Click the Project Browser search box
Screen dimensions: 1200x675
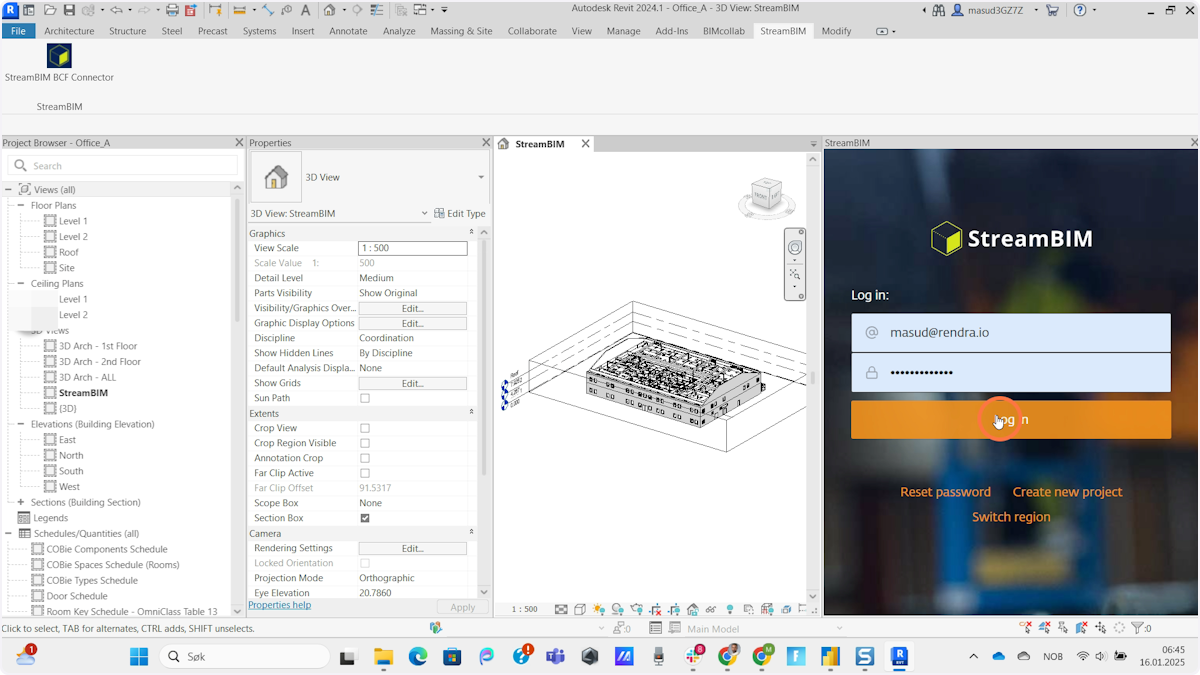coord(124,166)
